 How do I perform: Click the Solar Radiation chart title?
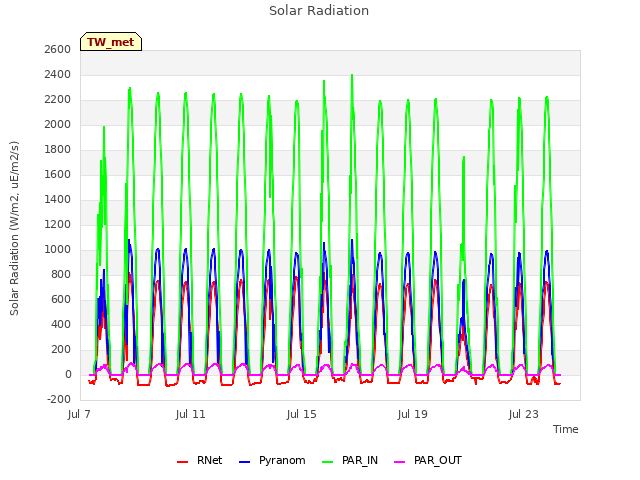click(x=319, y=11)
